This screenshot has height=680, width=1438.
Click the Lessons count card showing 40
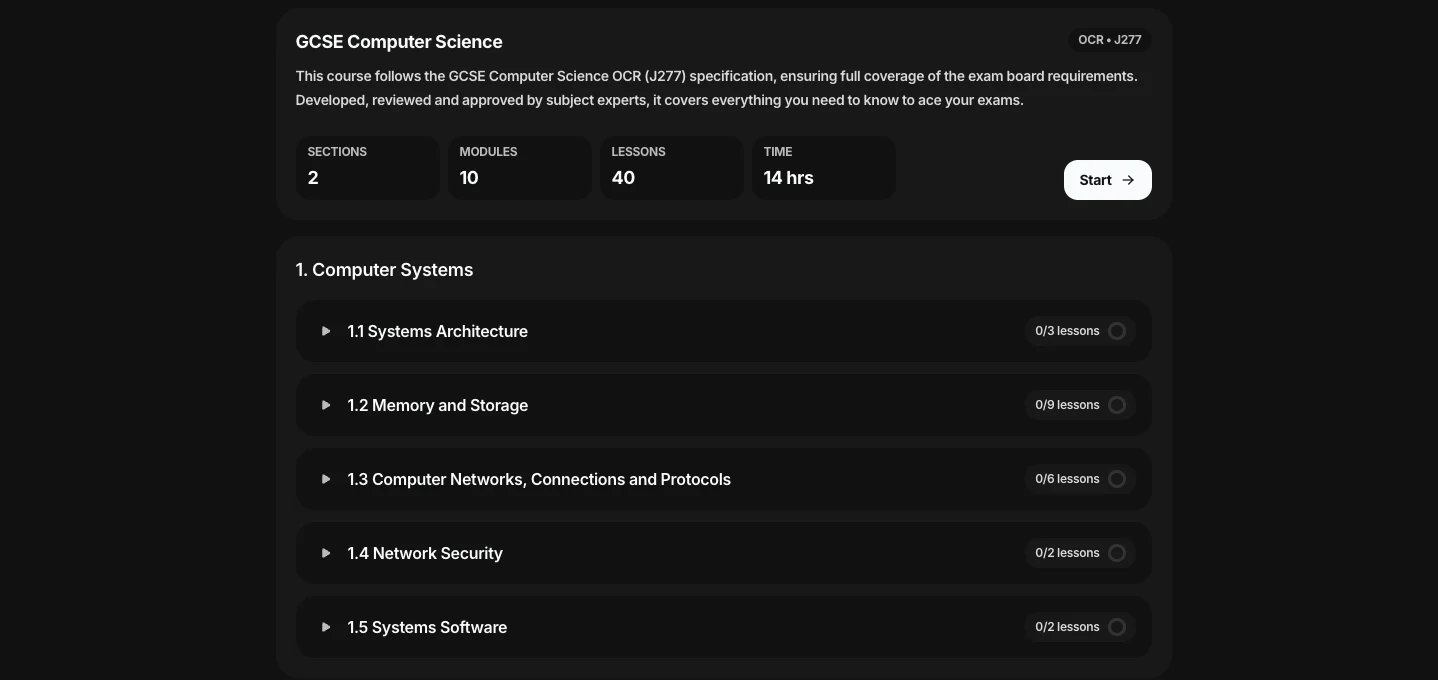pos(672,168)
